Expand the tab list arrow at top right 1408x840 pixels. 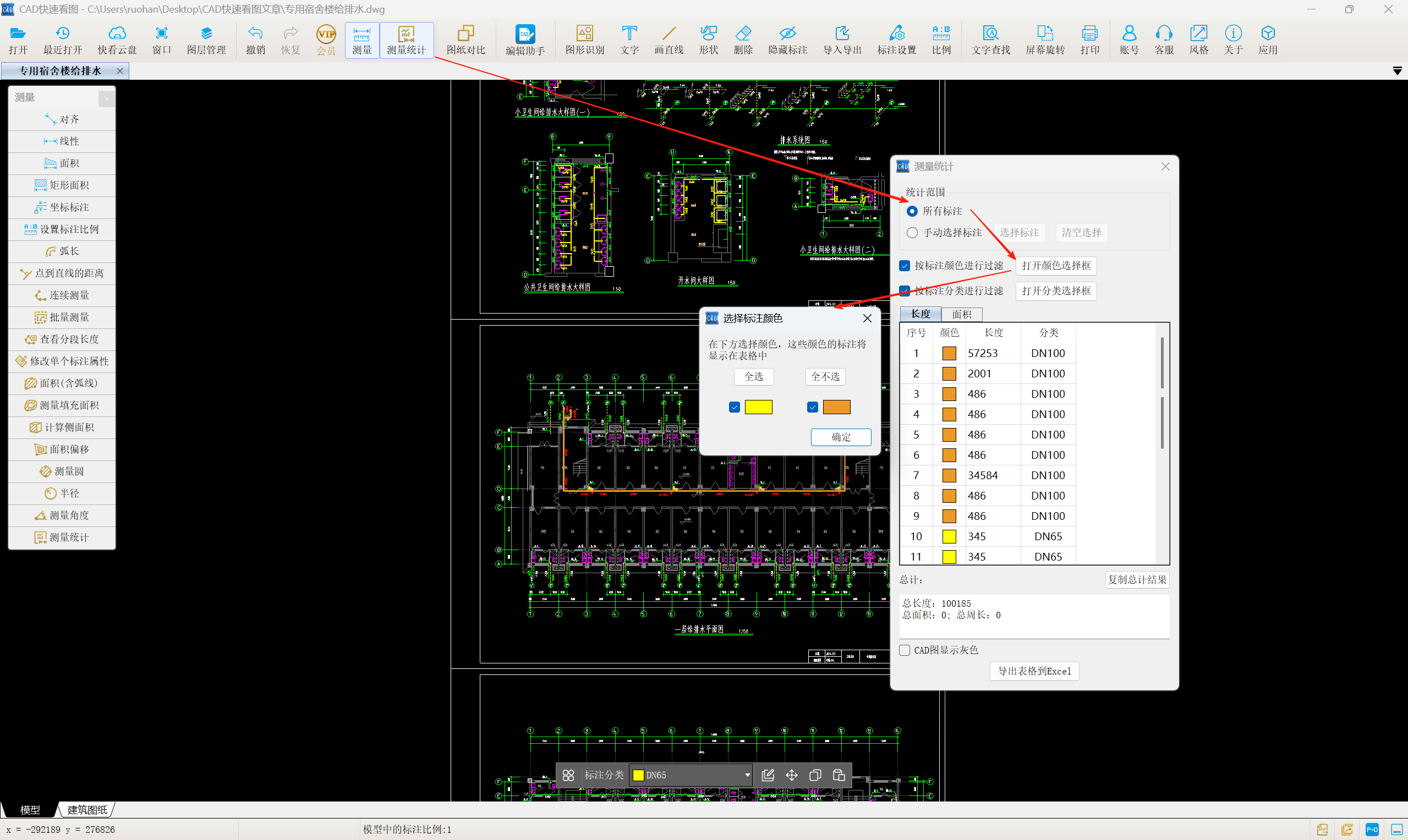(1396, 71)
